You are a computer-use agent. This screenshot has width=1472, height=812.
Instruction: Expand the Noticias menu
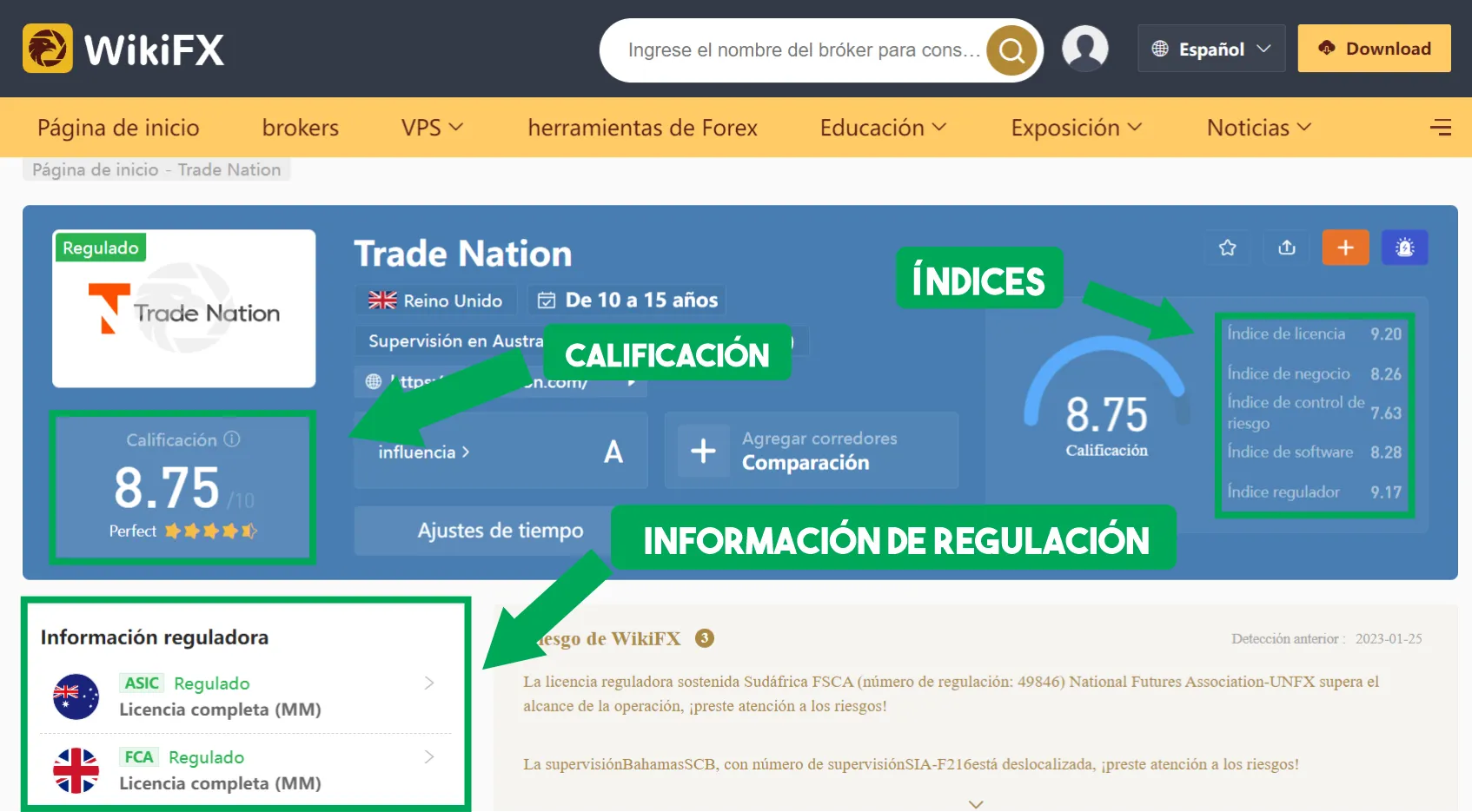[1259, 128]
